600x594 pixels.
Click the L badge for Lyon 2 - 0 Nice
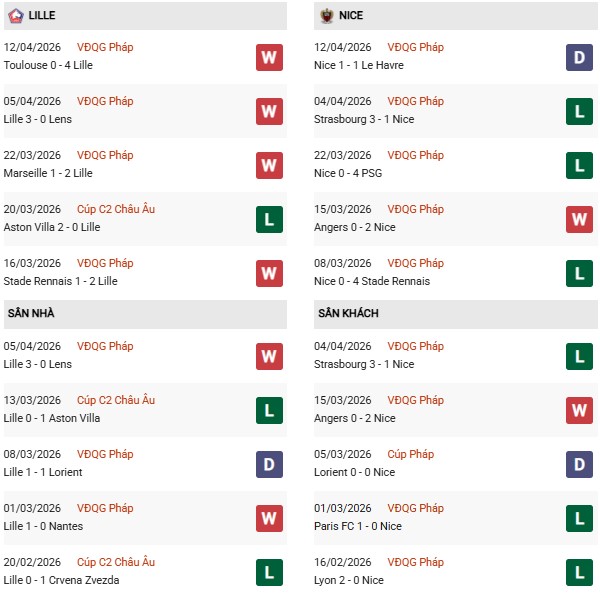pyautogui.click(x=580, y=572)
